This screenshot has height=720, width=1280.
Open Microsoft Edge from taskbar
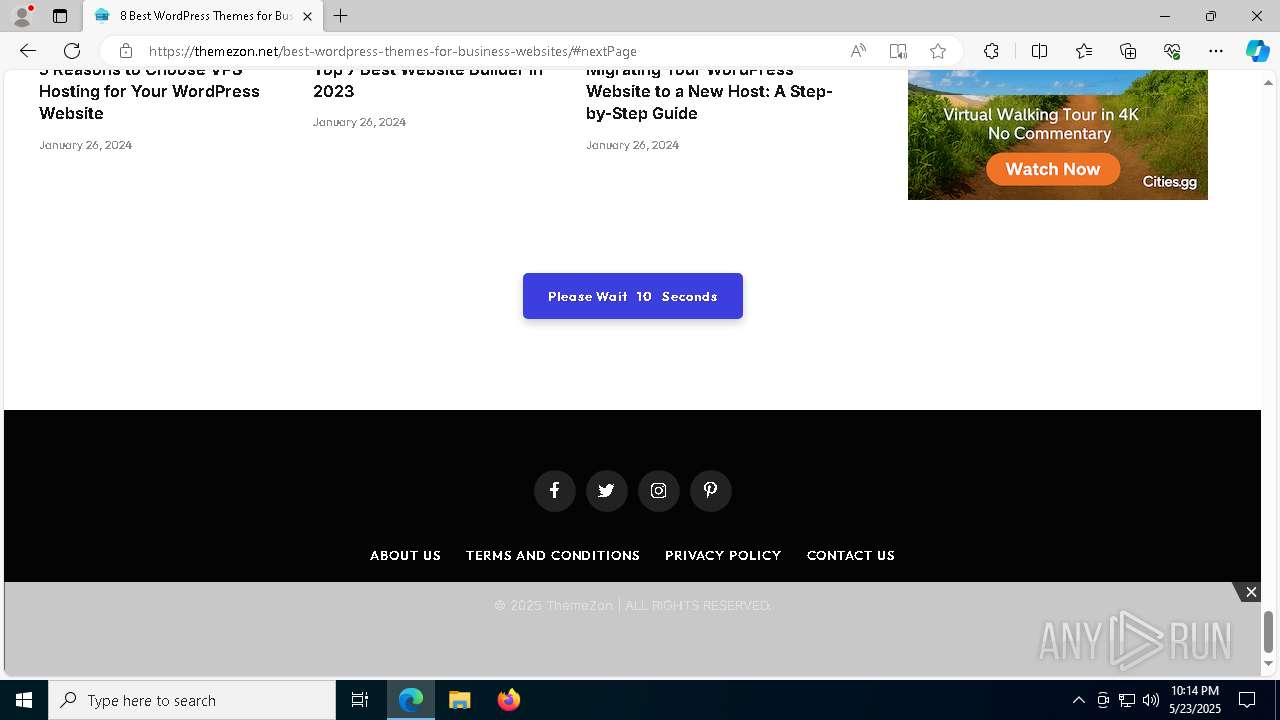(411, 700)
